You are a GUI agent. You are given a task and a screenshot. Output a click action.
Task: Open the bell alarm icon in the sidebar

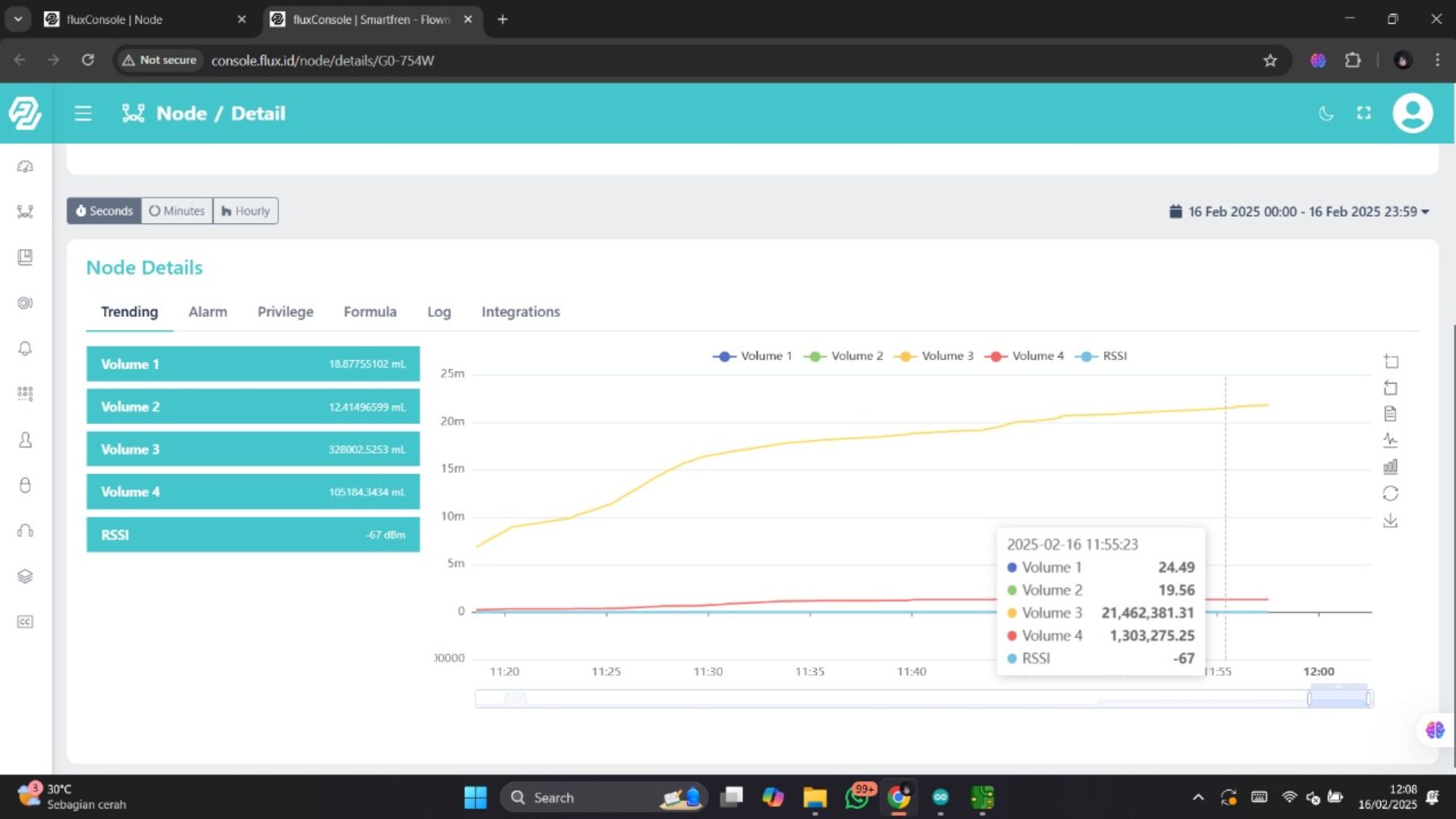coord(25,348)
